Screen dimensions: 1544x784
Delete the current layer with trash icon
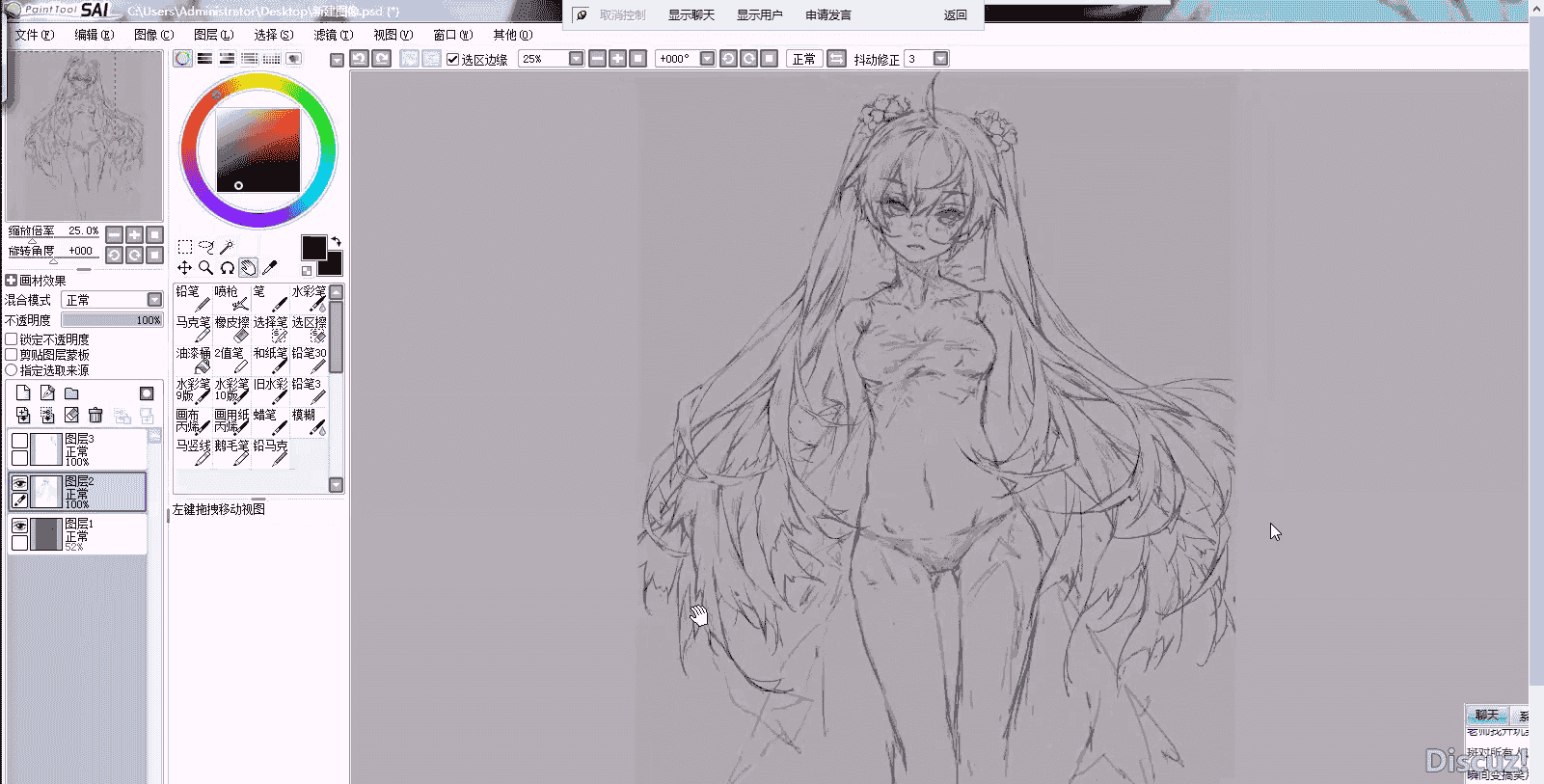click(x=95, y=415)
